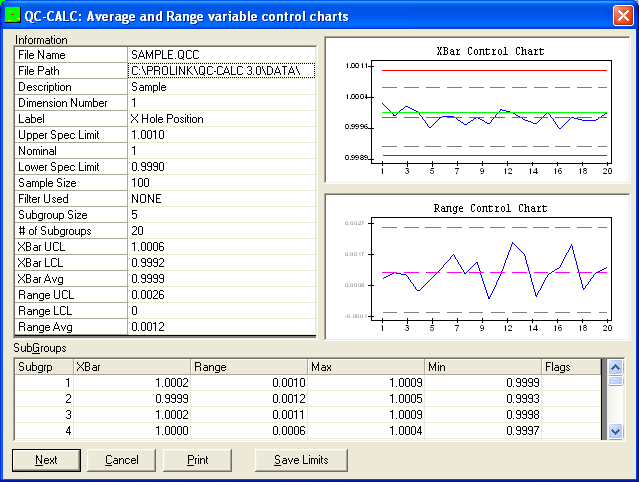Screen dimensions: 639x482
Task: Click the QC-CALC app icon in title bar
Action: click(x=13, y=15)
